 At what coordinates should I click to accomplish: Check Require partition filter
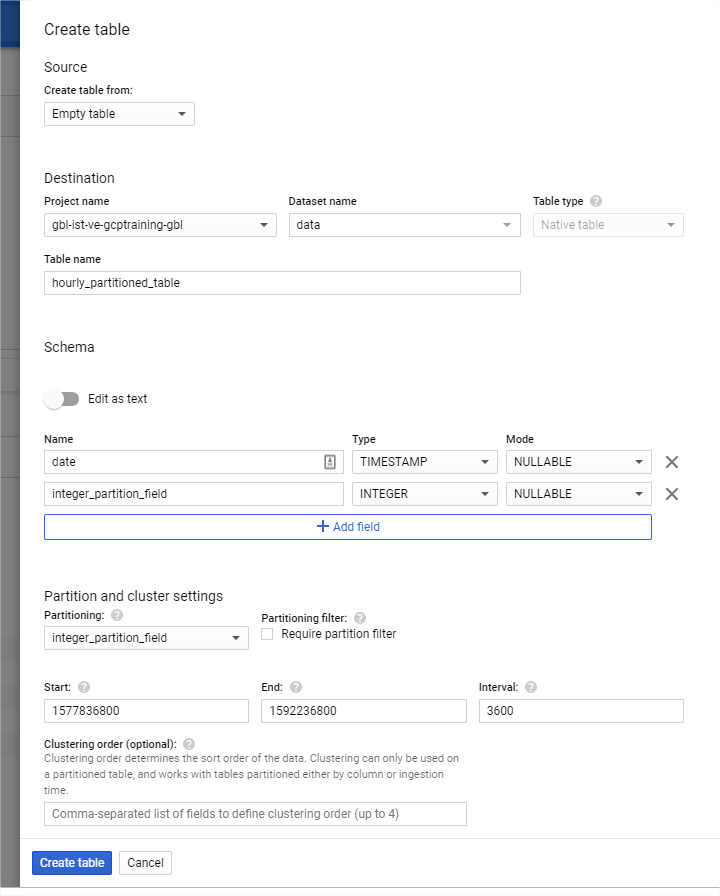(267, 633)
